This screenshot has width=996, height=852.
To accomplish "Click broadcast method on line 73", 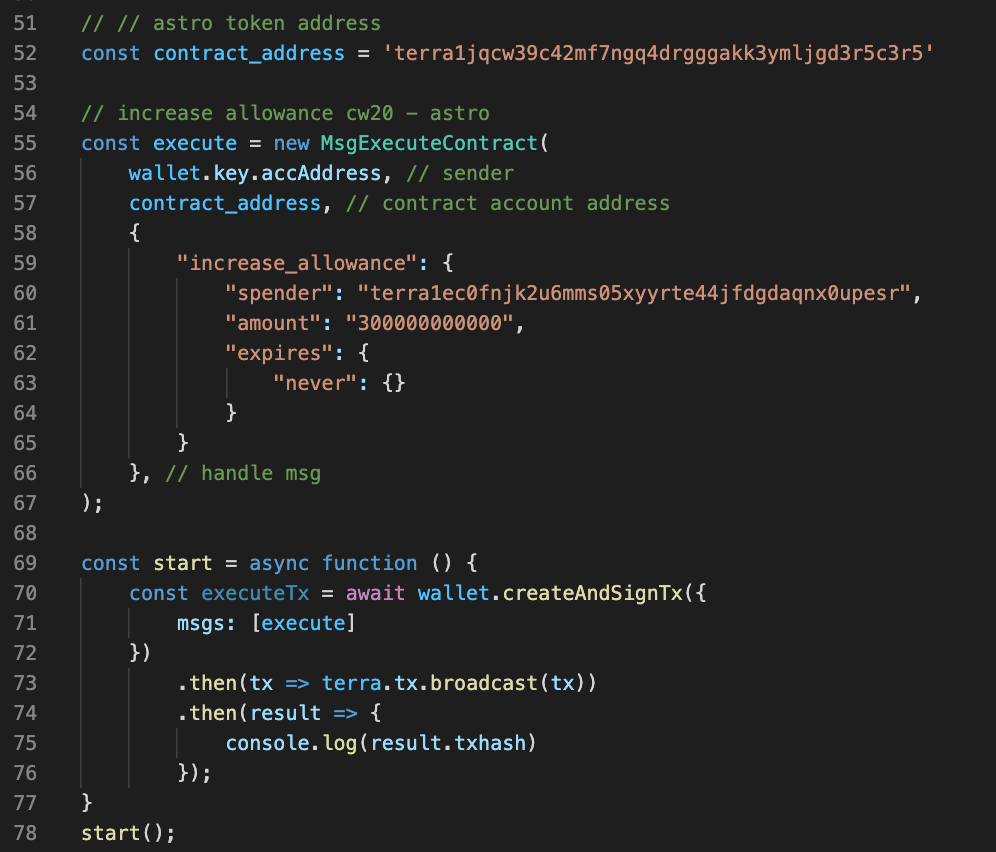I will click(484, 683).
